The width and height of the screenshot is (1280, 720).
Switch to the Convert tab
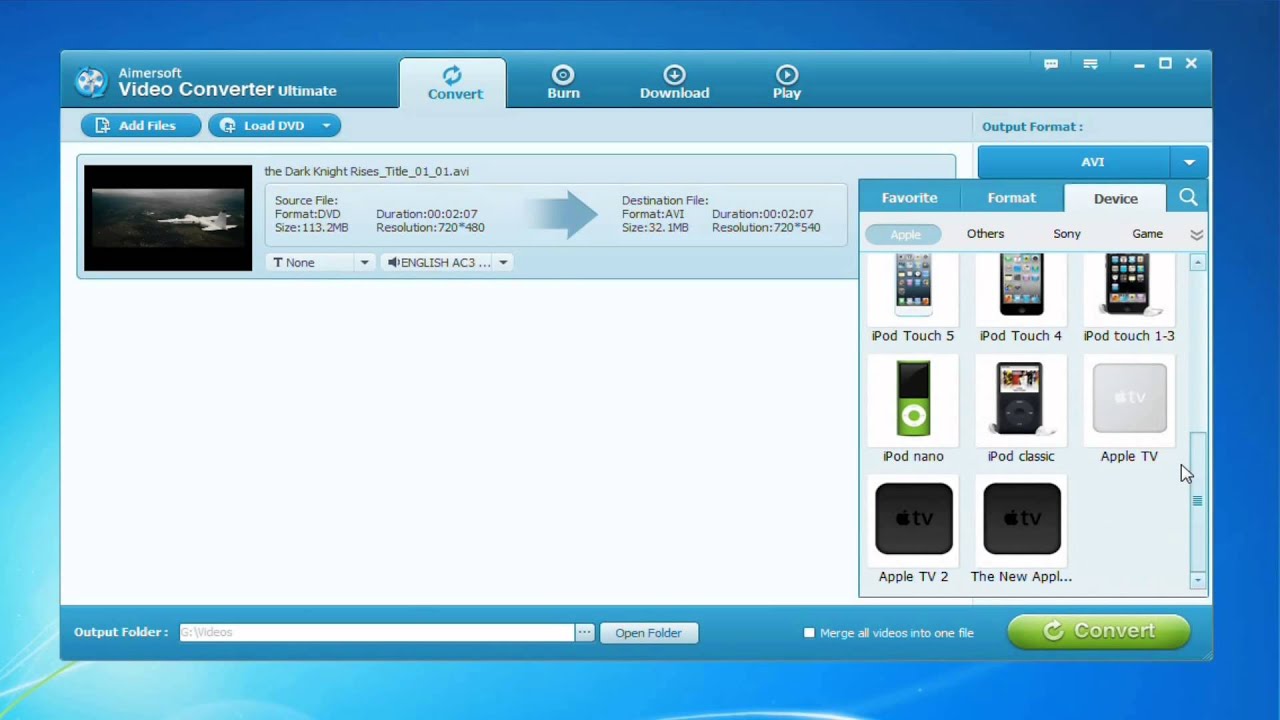click(x=454, y=83)
